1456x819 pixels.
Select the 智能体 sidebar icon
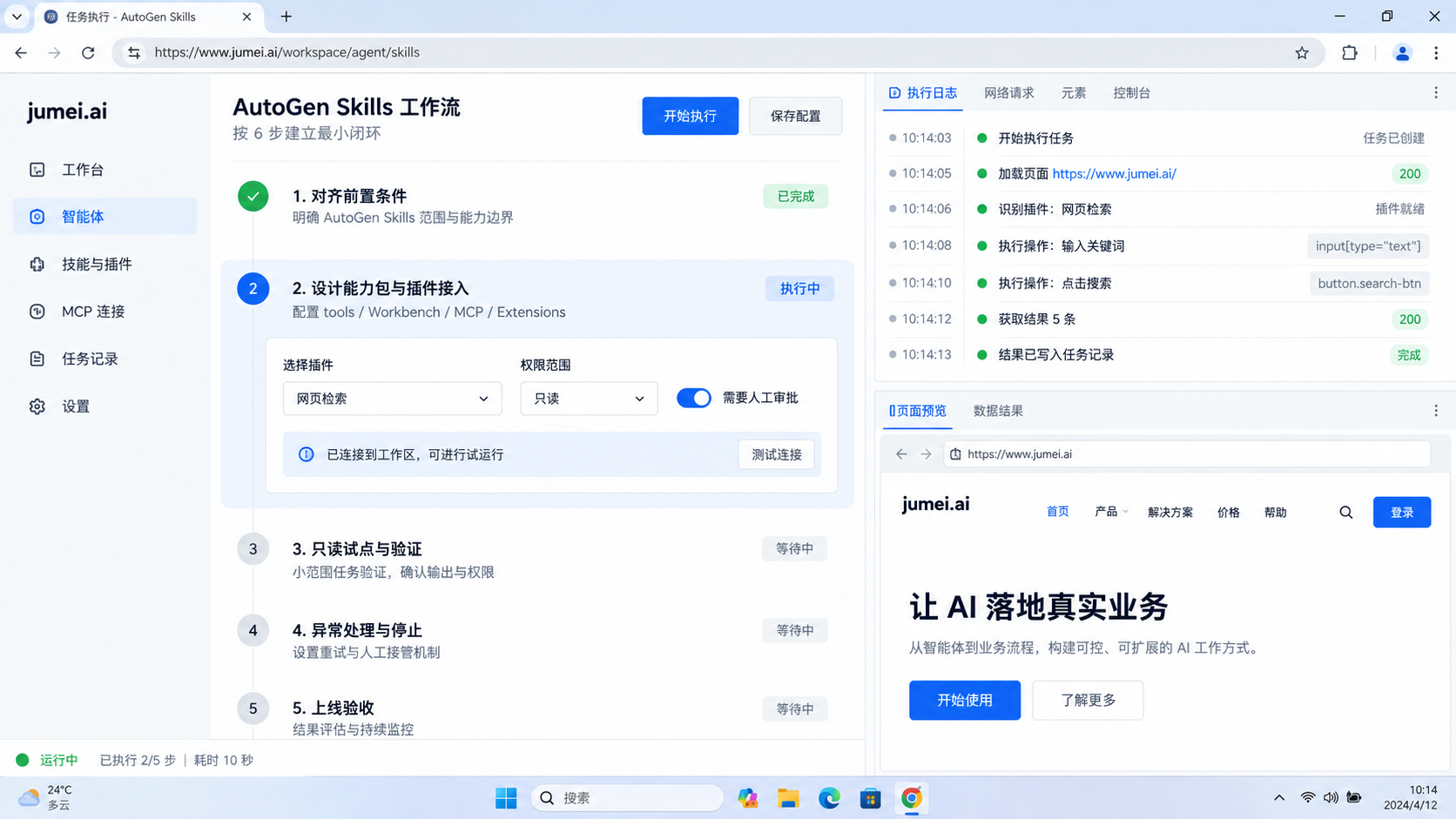point(37,217)
